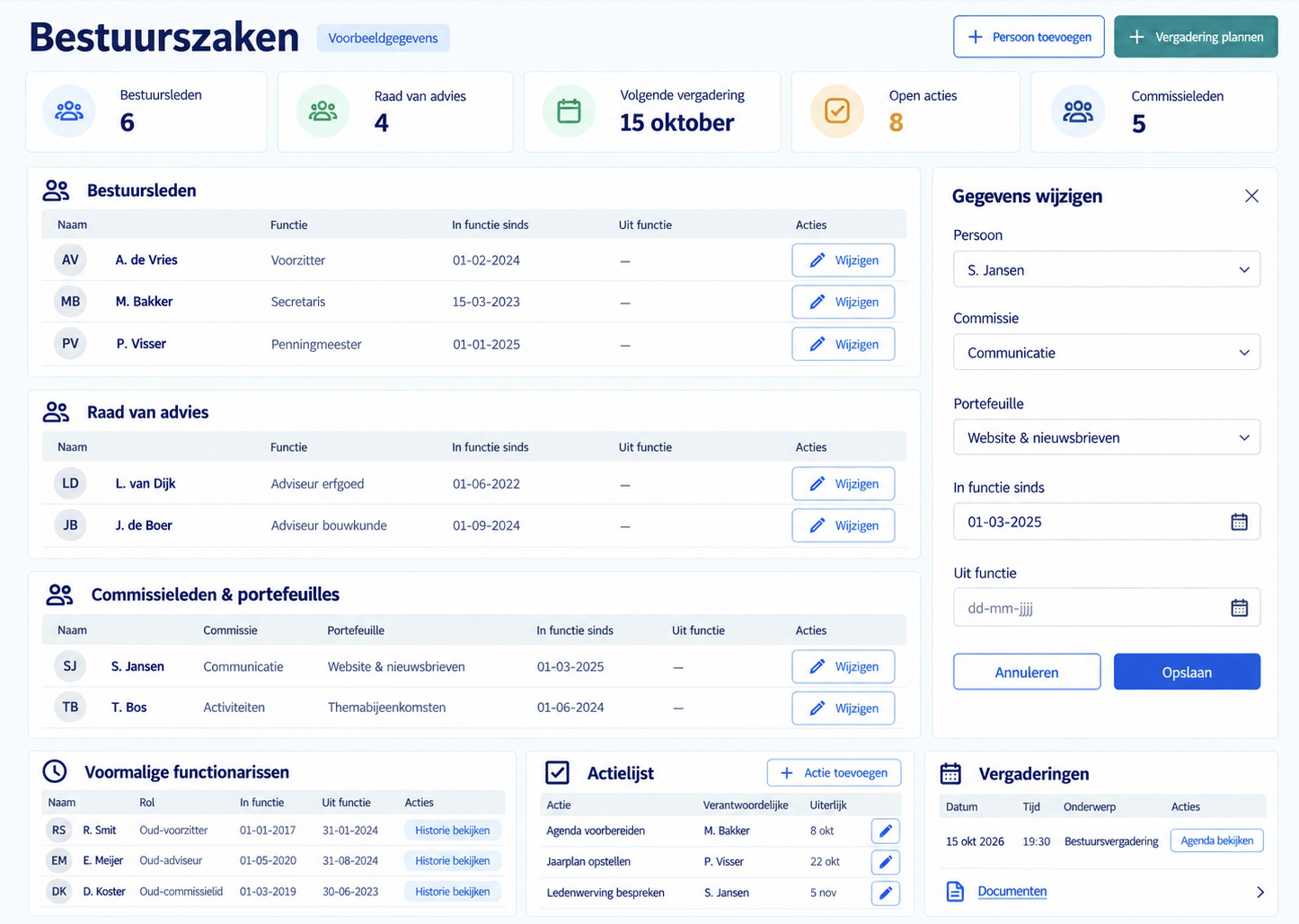Close the Gegevens wijzigen panel
The image size is (1299, 924).
(x=1251, y=196)
